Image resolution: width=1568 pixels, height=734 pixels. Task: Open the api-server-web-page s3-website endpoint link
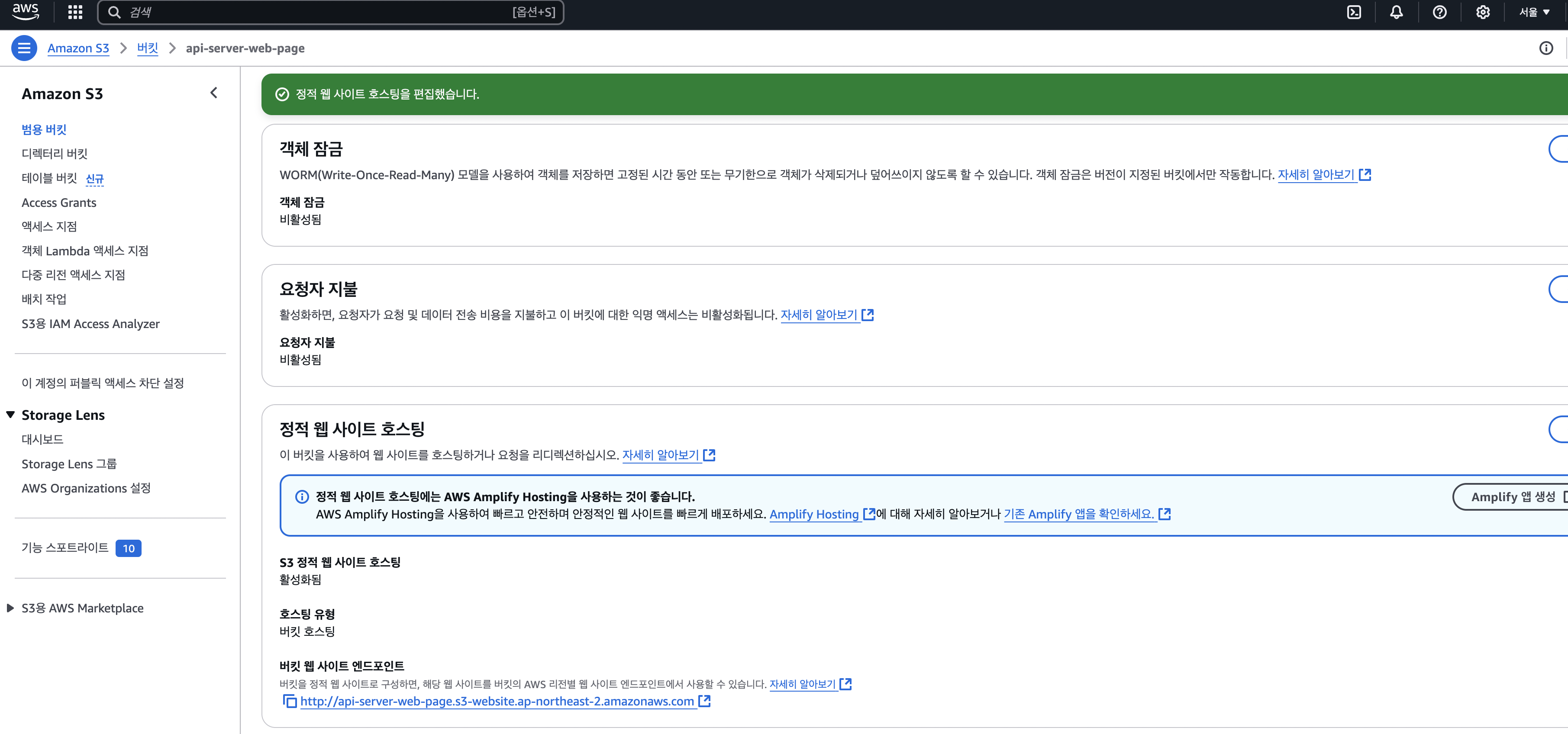coord(497,701)
